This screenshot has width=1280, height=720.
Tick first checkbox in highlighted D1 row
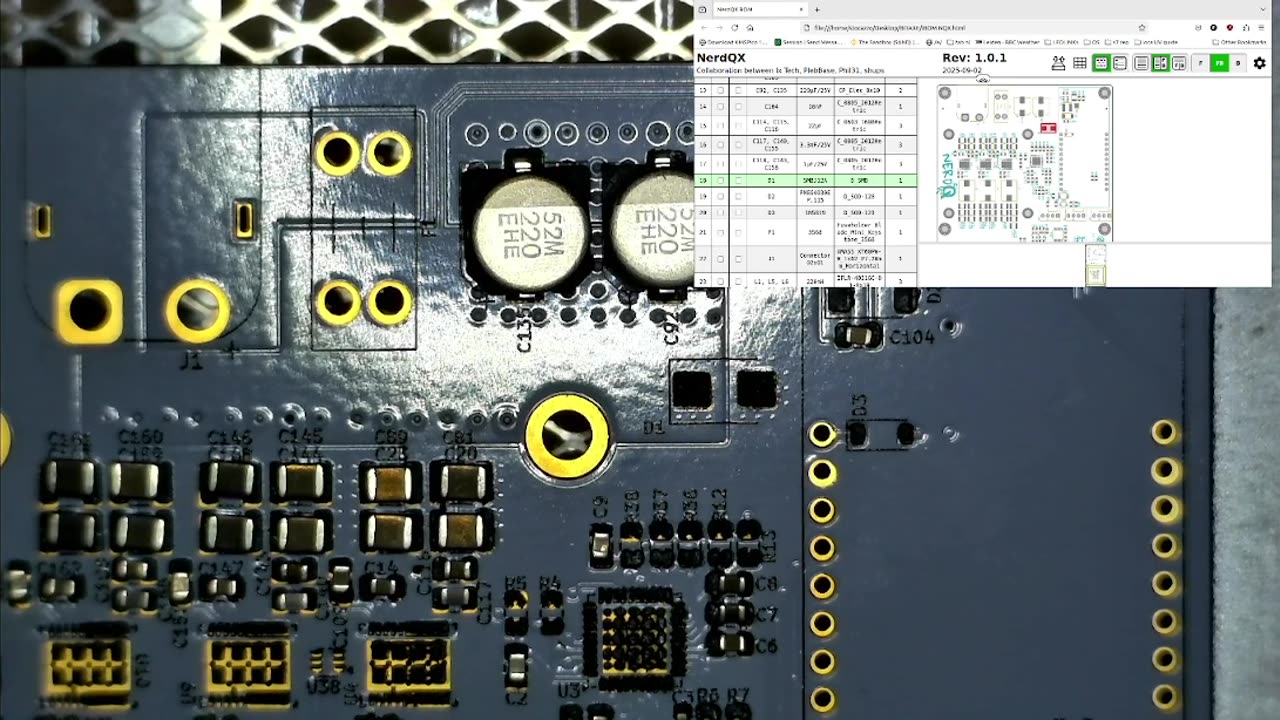(720, 180)
